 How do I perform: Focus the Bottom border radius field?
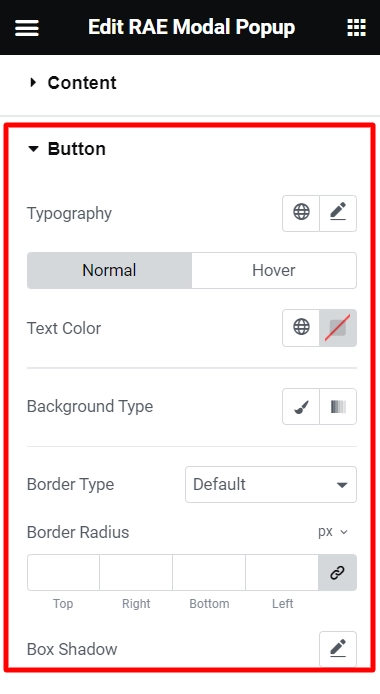tap(209, 572)
